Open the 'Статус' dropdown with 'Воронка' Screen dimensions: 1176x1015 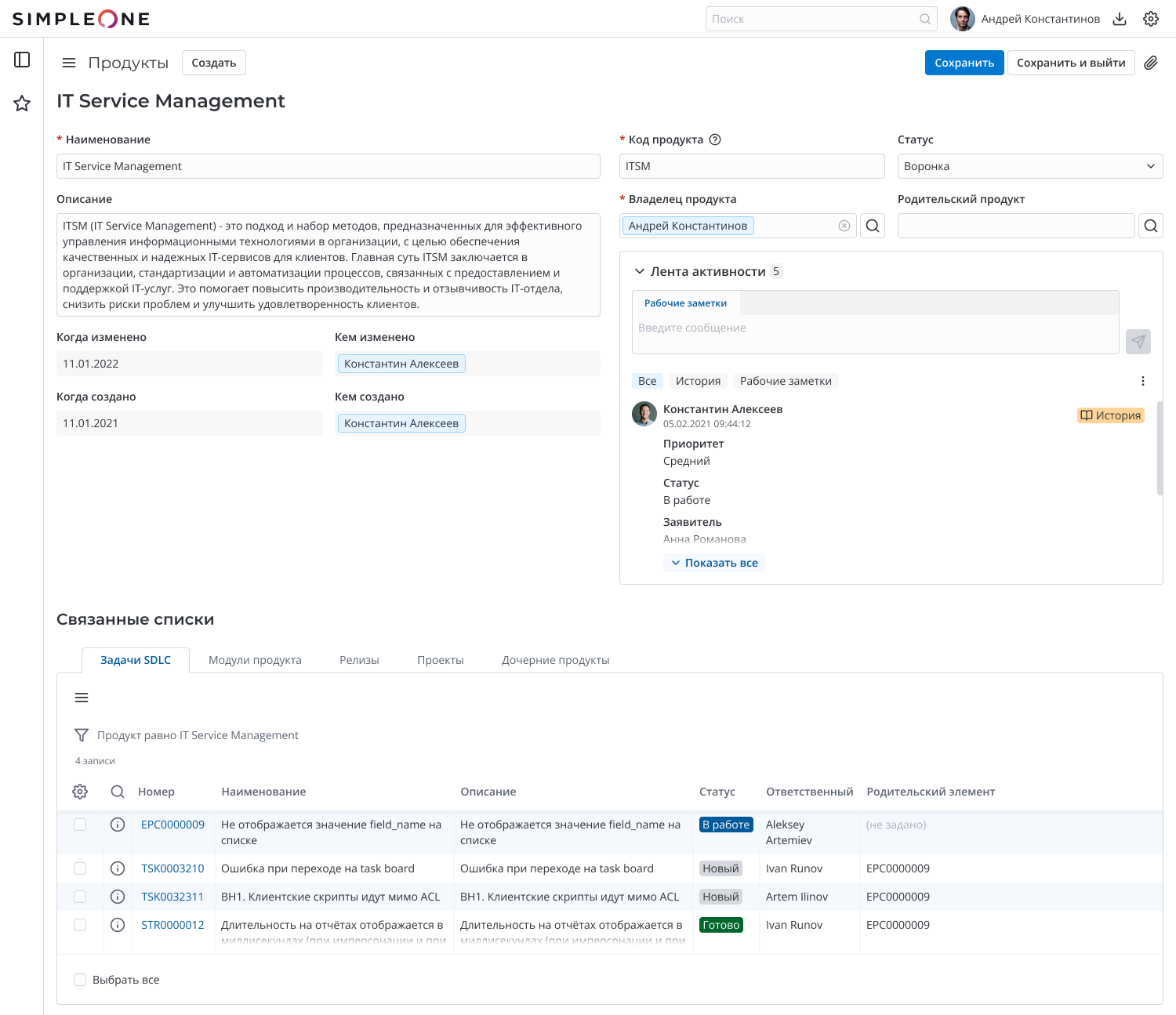(1029, 166)
